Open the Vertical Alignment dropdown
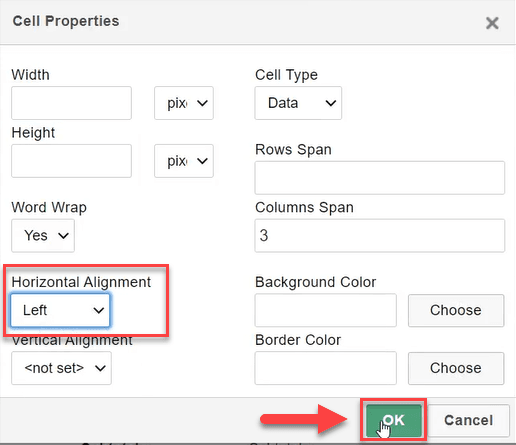Image resolution: width=516 pixels, height=445 pixels. pyautogui.click(x=61, y=368)
